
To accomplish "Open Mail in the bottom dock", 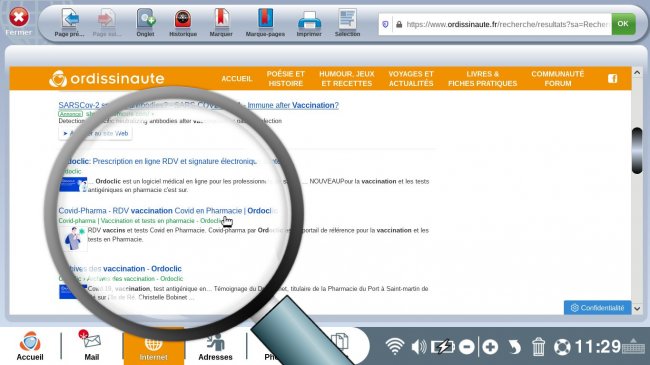I will pyautogui.click(x=92, y=346).
